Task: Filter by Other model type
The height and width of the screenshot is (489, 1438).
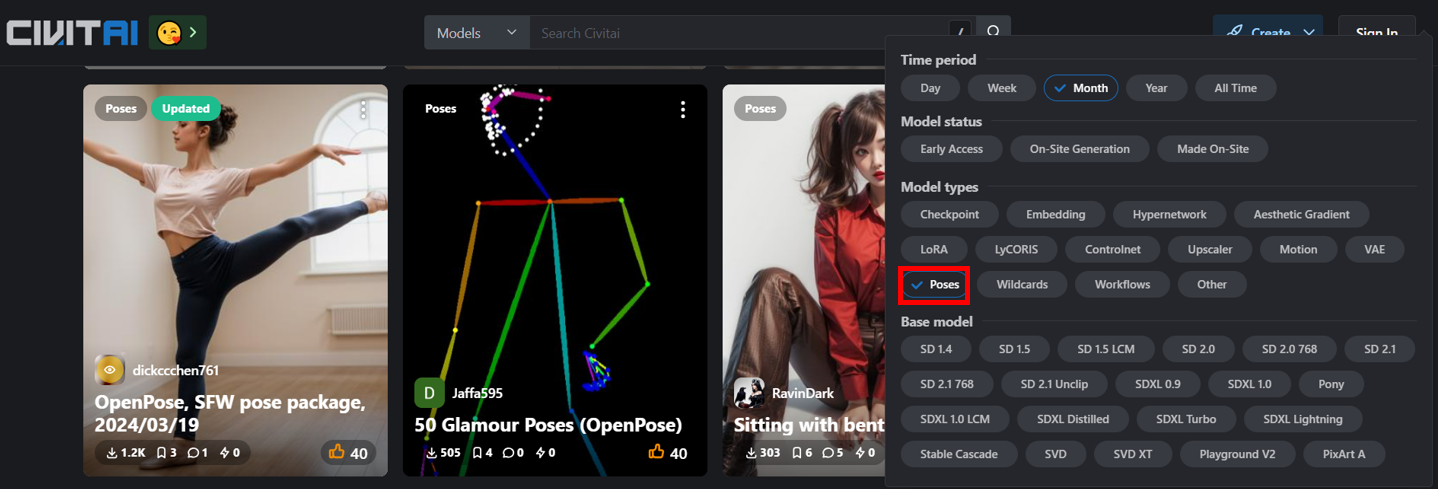Action: [x=1211, y=285]
